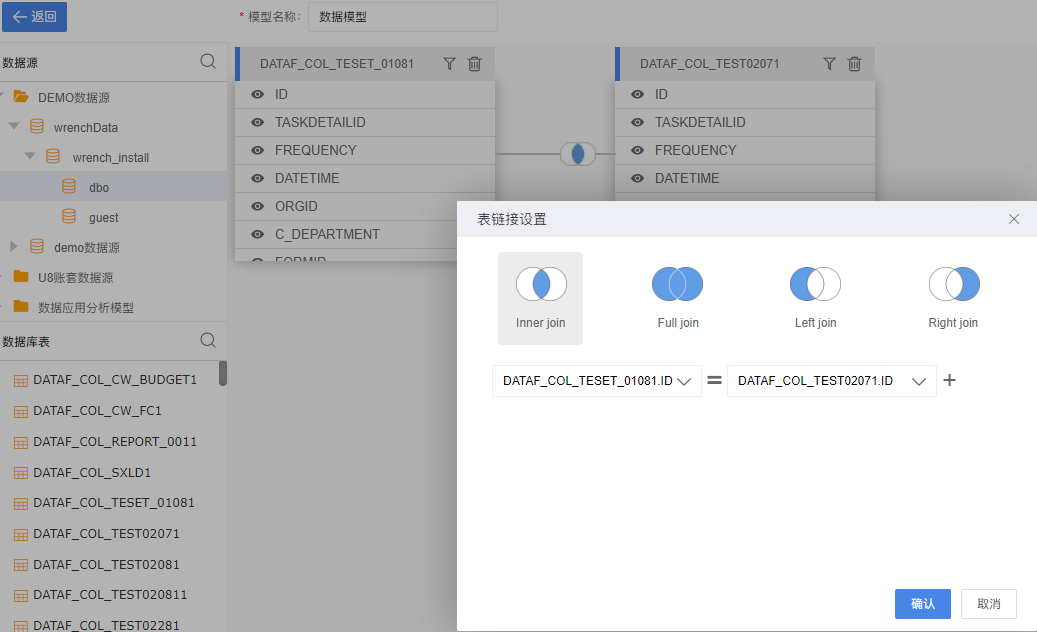This screenshot has width=1037, height=632.
Task: Select table DATAF_COL_CW_BUDGET1
Action: click(x=113, y=380)
